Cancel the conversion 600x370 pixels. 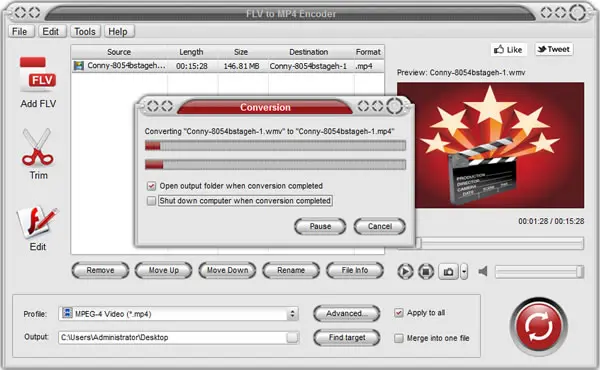tap(380, 227)
